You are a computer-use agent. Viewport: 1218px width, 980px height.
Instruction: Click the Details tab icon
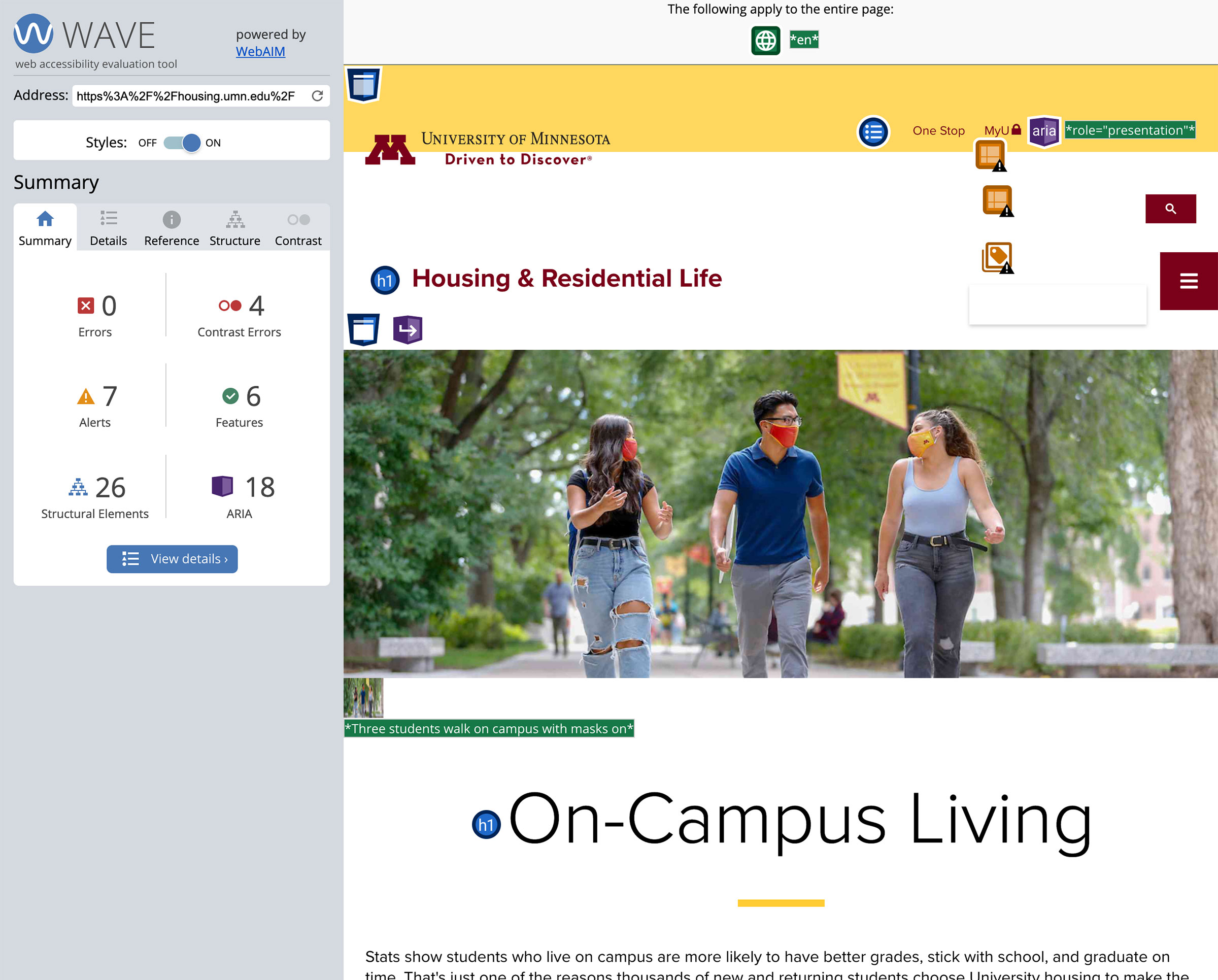(x=107, y=219)
